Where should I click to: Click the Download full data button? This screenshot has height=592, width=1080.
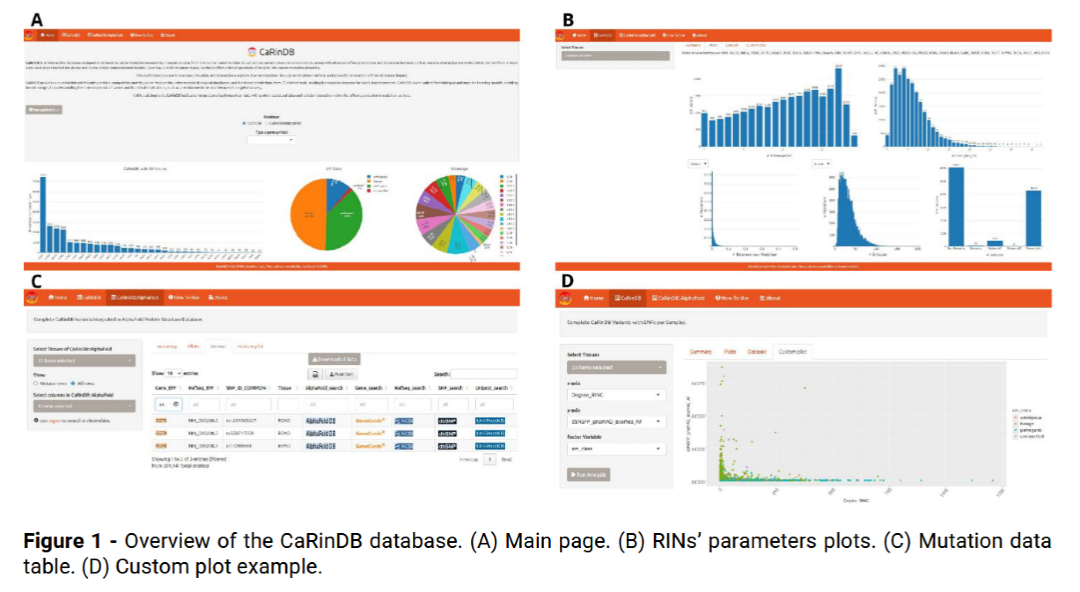coord(333,358)
